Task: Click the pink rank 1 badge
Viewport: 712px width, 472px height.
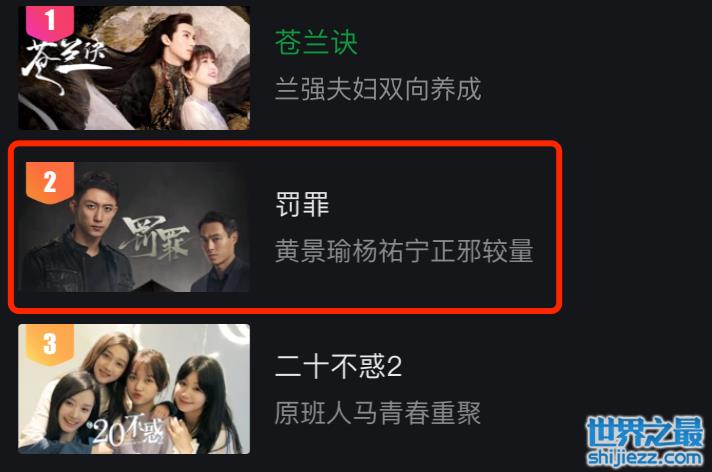Action: [x=50, y=23]
